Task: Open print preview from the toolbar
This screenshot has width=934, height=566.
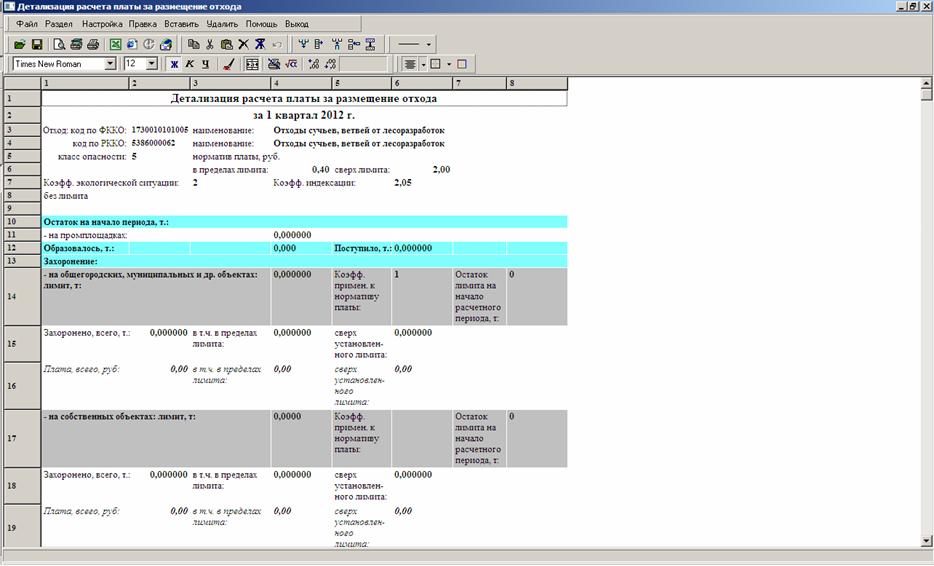Action: coord(59,44)
